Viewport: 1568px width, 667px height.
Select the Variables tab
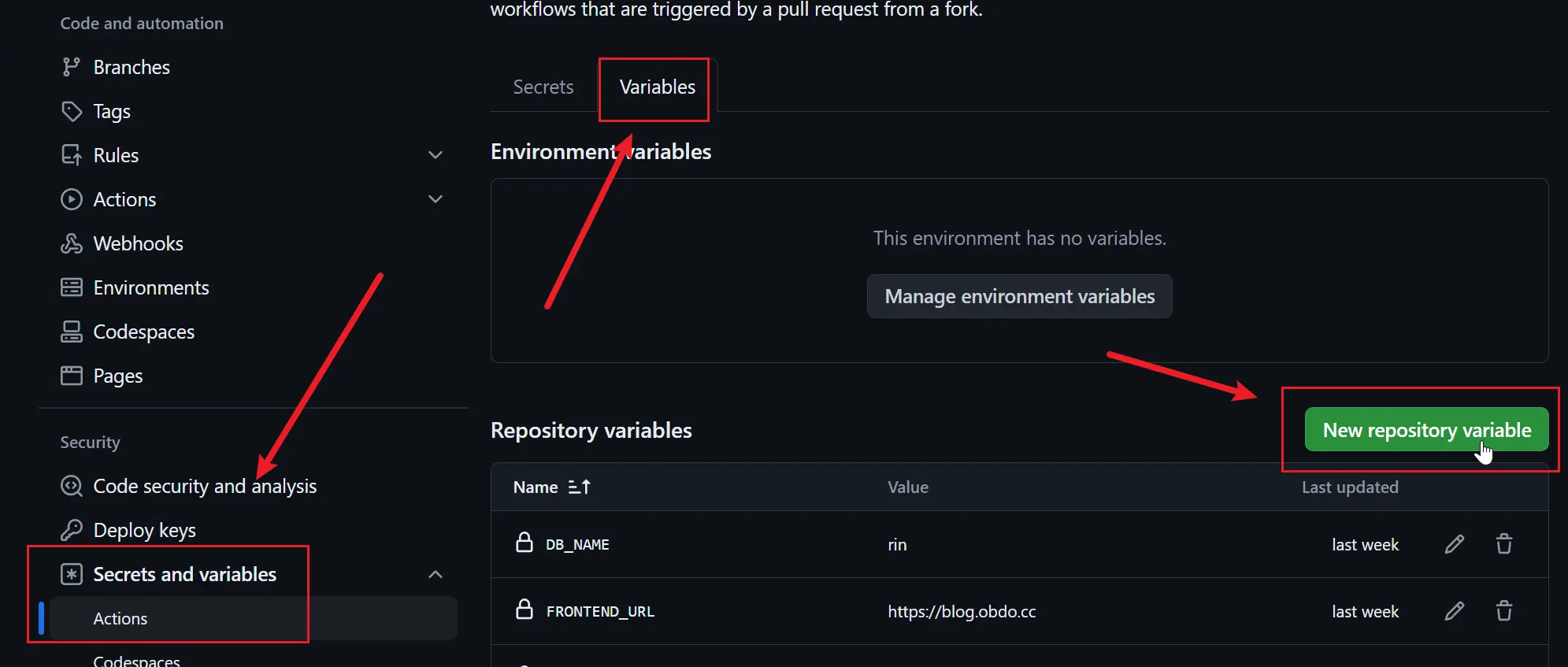point(657,87)
